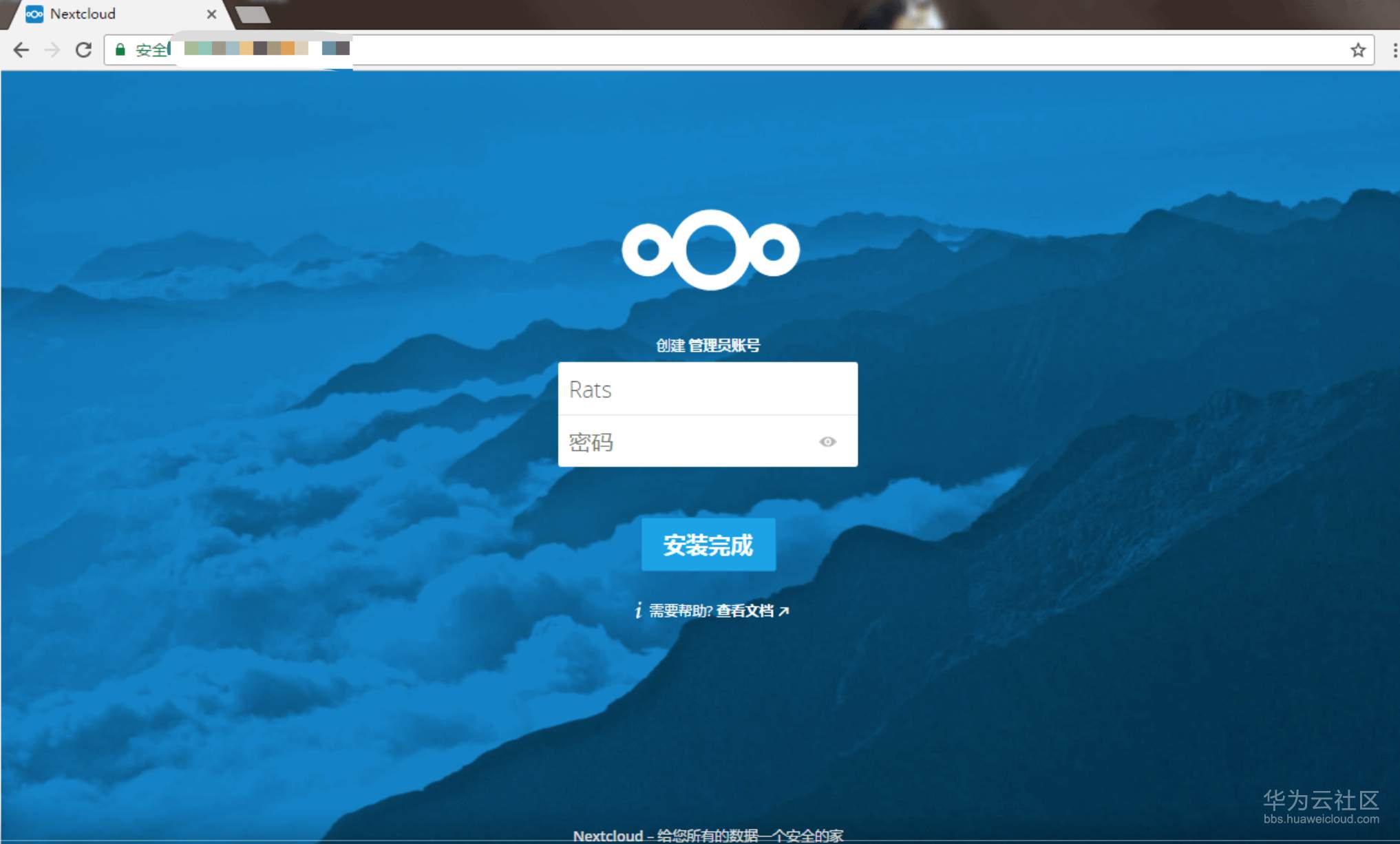Click the browser forward arrow
This screenshot has width=1400, height=844.
52,50
